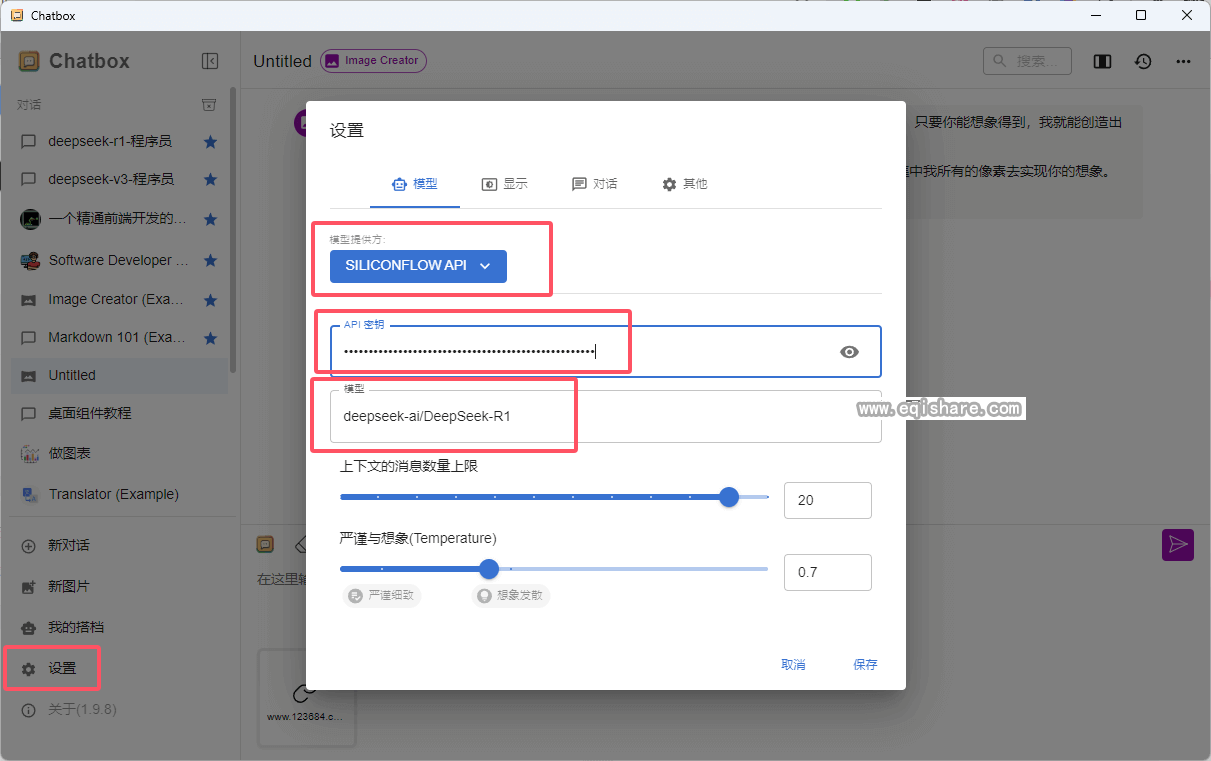1211x761 pixels.
Task: Switch to the 显示 settings tab
Action: 504,184
